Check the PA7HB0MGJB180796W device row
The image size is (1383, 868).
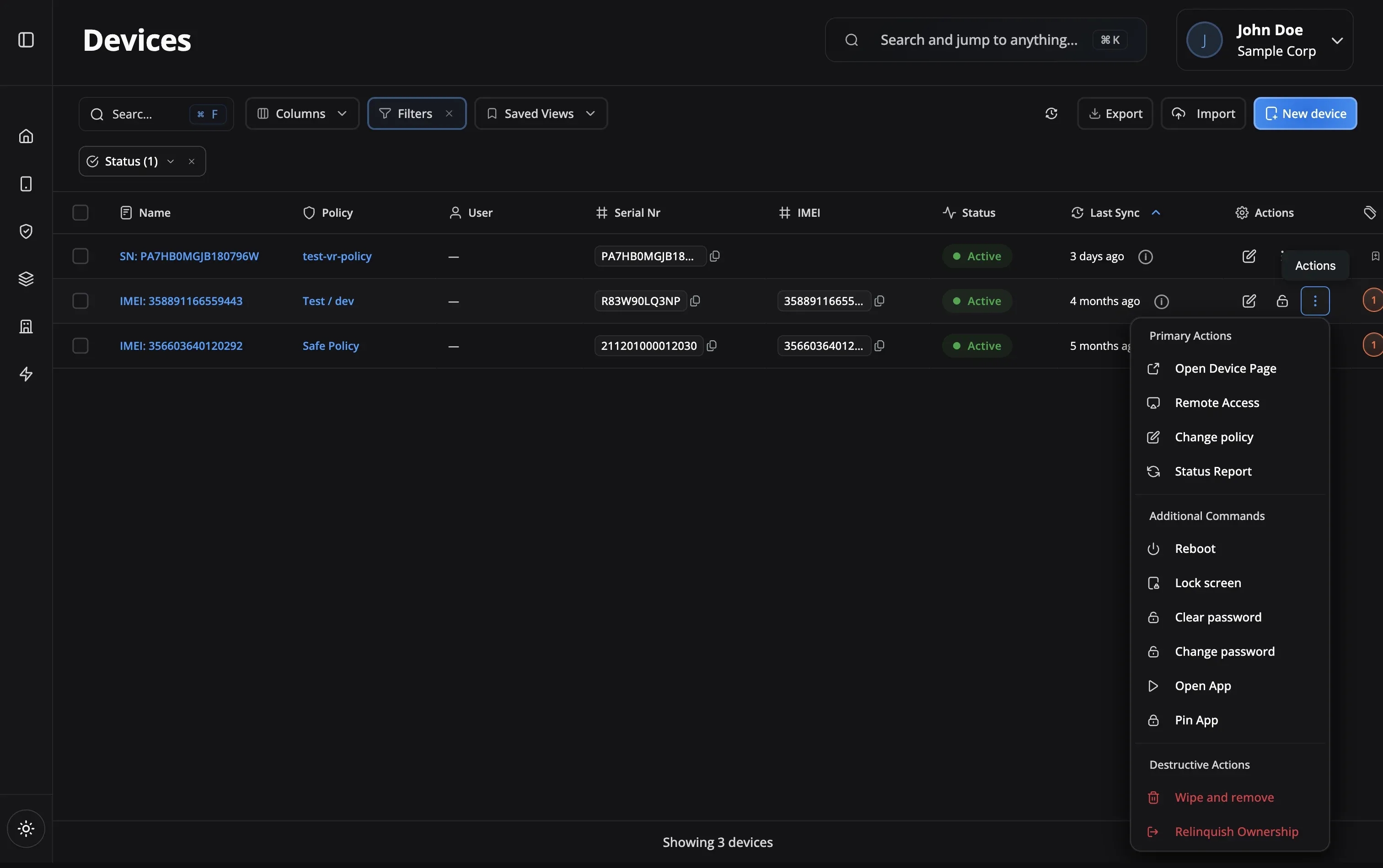(80, 256)
